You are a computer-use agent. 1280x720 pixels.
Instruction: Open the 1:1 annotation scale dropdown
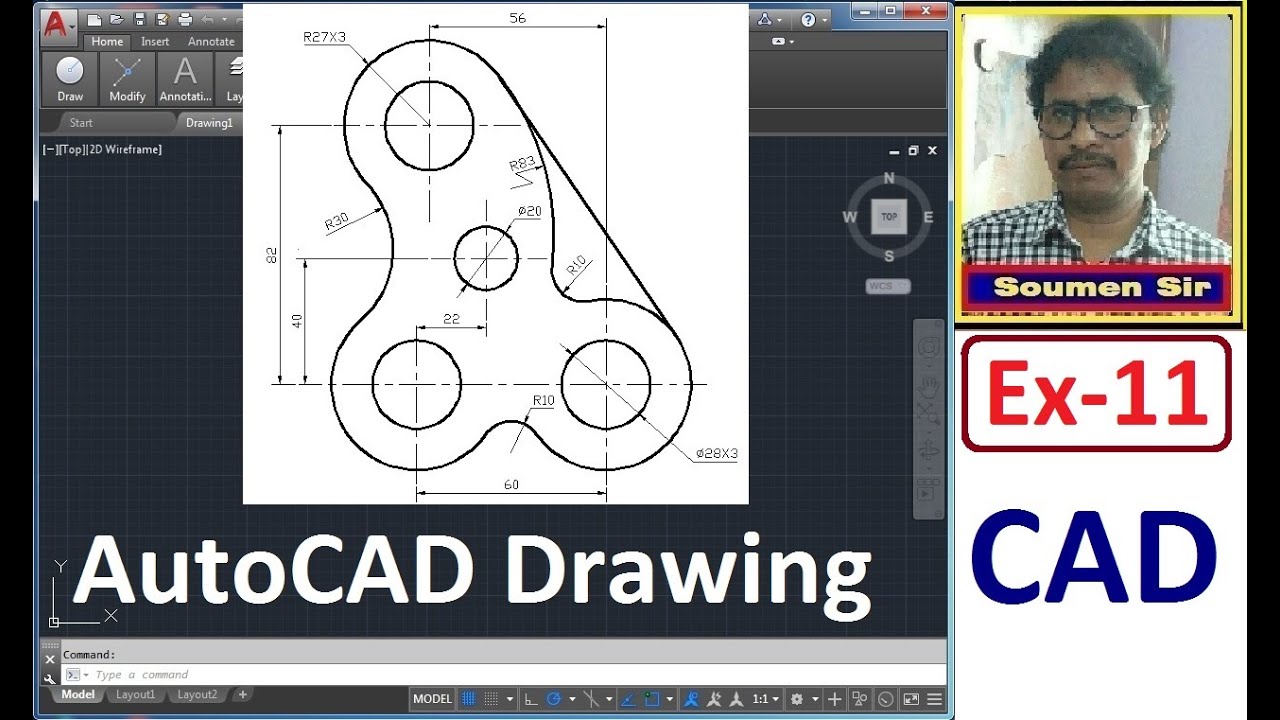coord(766,699)
